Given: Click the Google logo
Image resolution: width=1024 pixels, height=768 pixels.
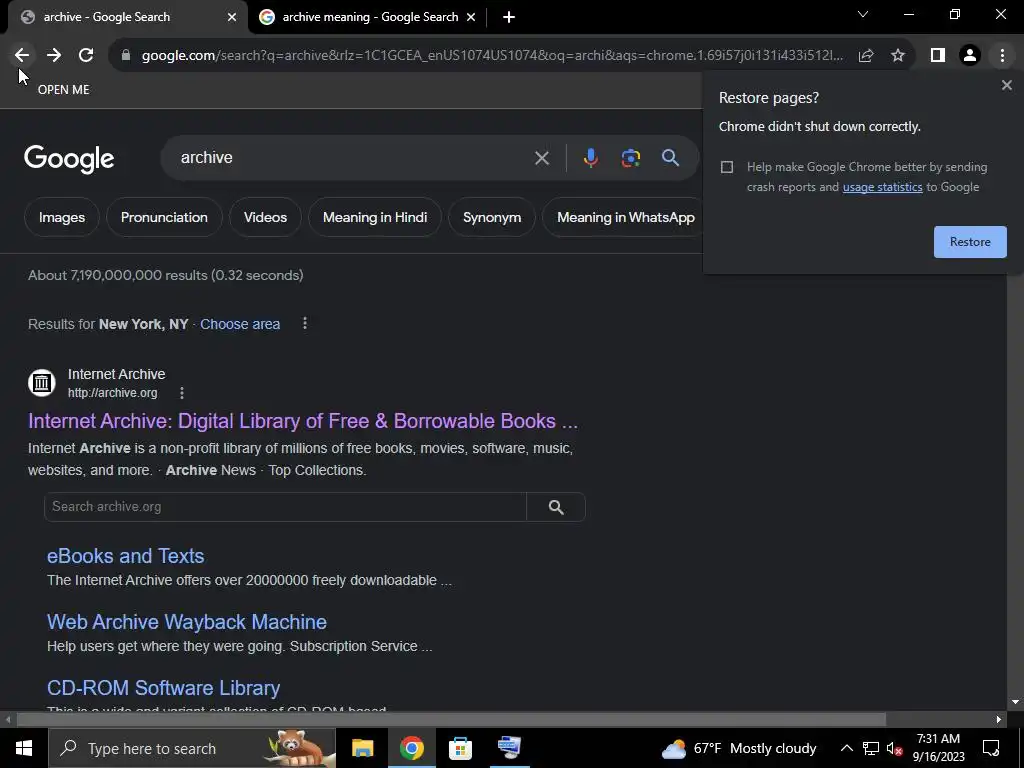Looking at the screenshot, I should (69, 159).
